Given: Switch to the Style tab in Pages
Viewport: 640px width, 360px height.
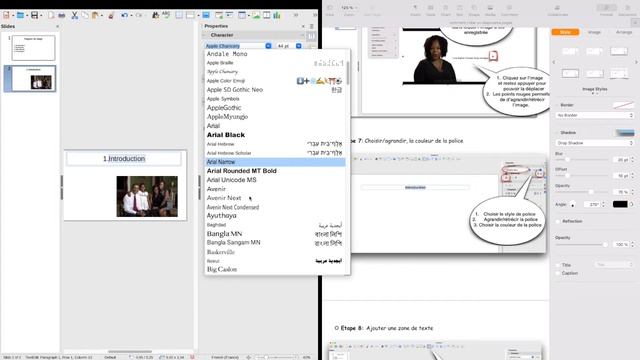Looking at the screenshot, I should coord(565,32).
